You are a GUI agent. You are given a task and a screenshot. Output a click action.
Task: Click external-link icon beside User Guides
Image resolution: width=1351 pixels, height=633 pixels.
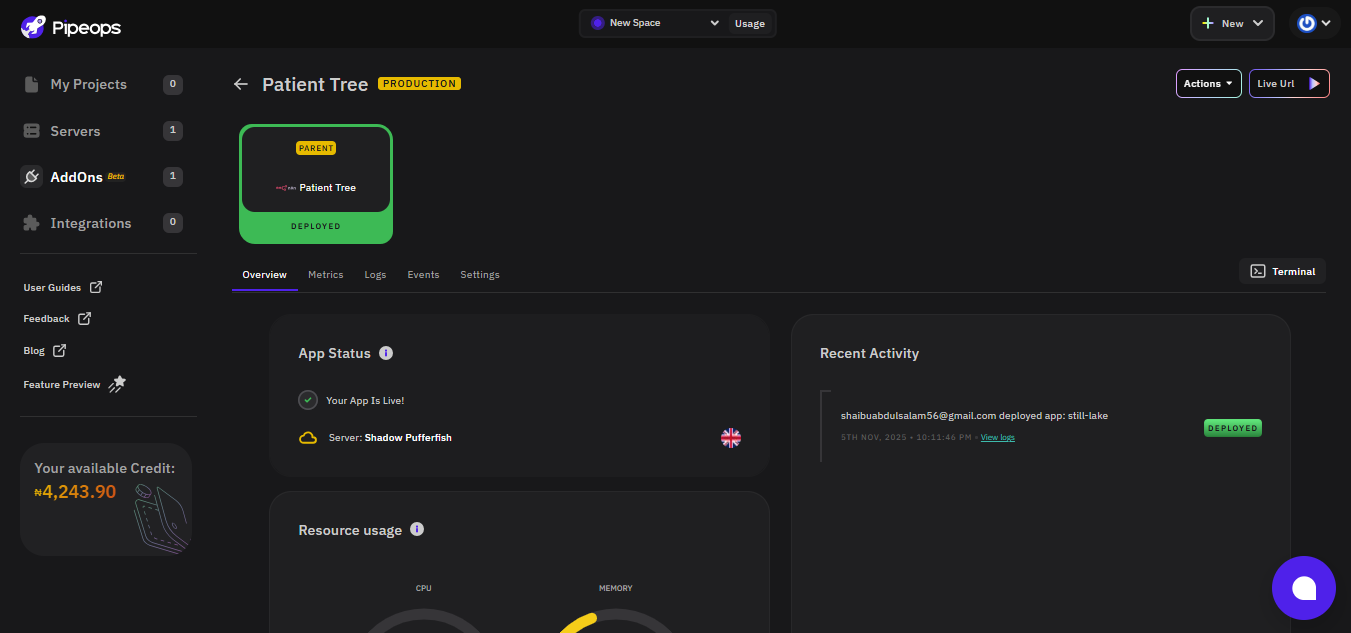(96, 287)
